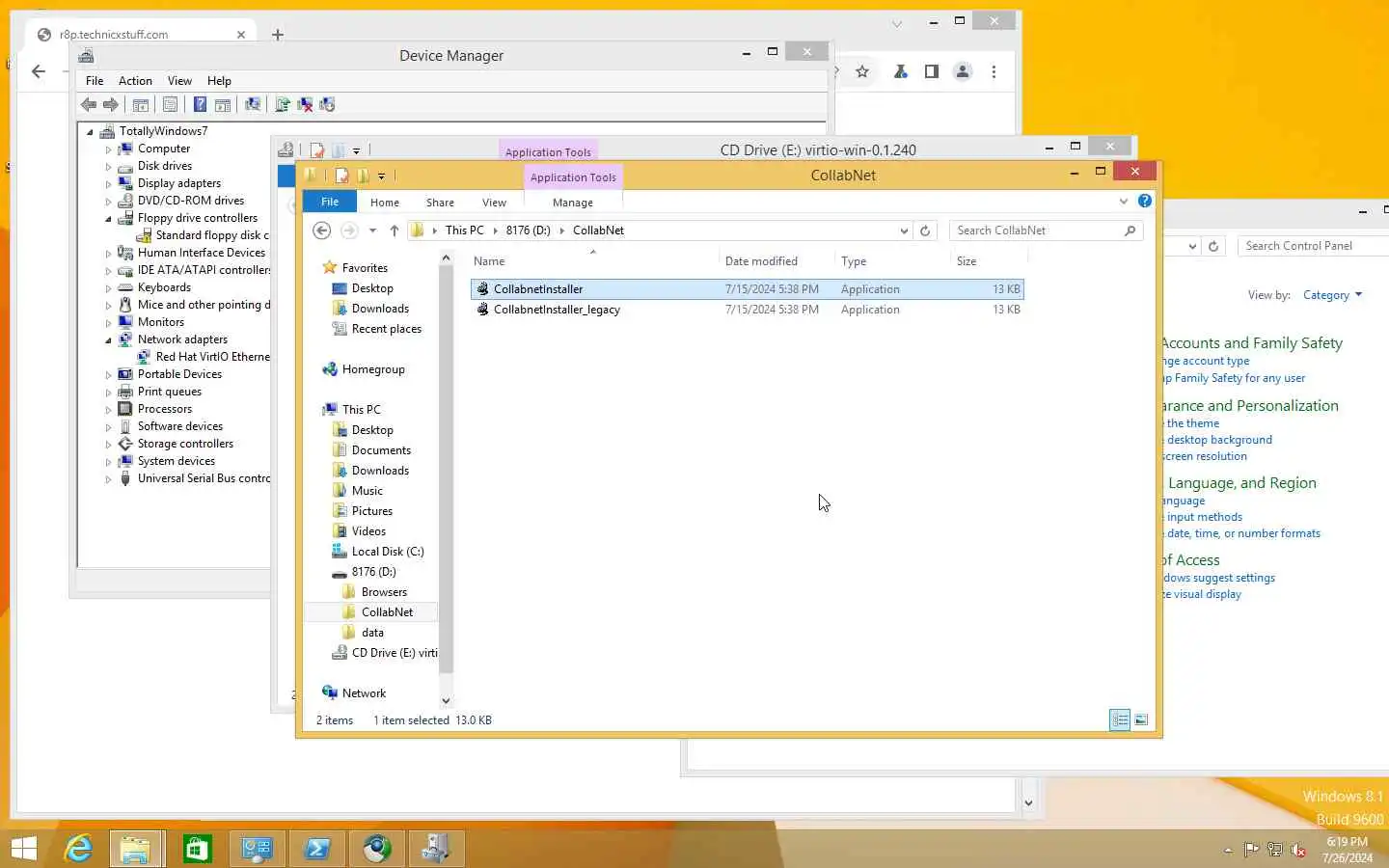This screenshot has height=868, width=1389.
Task: Open PowerShell from taskbar
Action: 317,849
